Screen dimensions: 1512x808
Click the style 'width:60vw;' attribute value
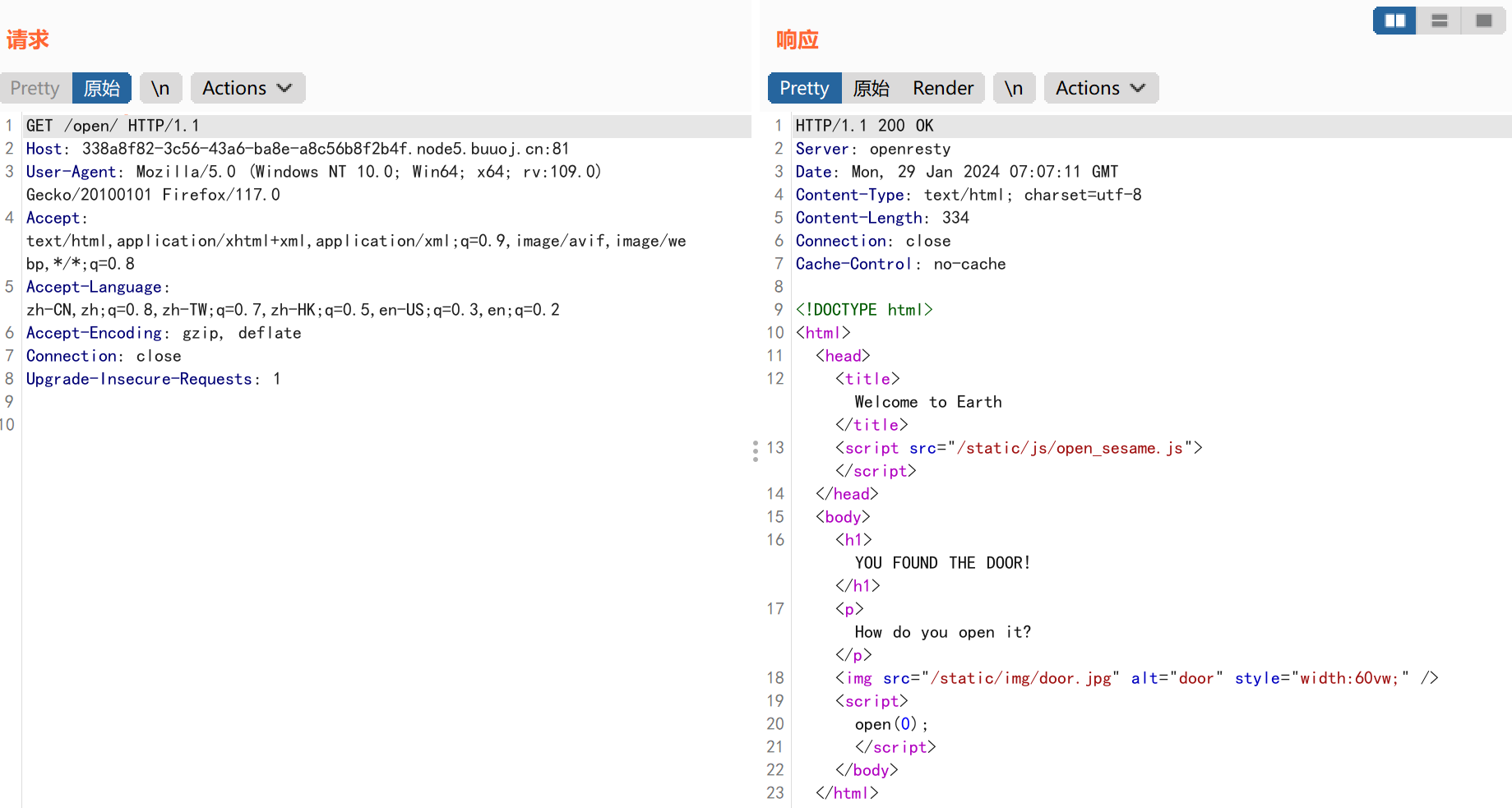click(x=1349, y=678)
